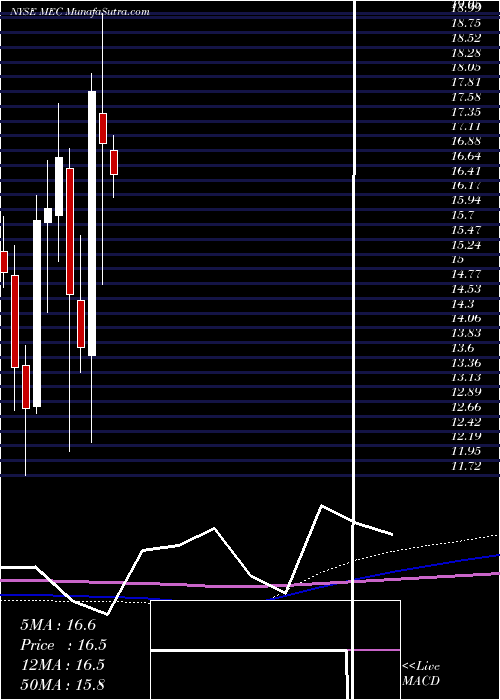Click the 16.41 price axis label
The height and width of the screenshot is (700, 500).
466,171
